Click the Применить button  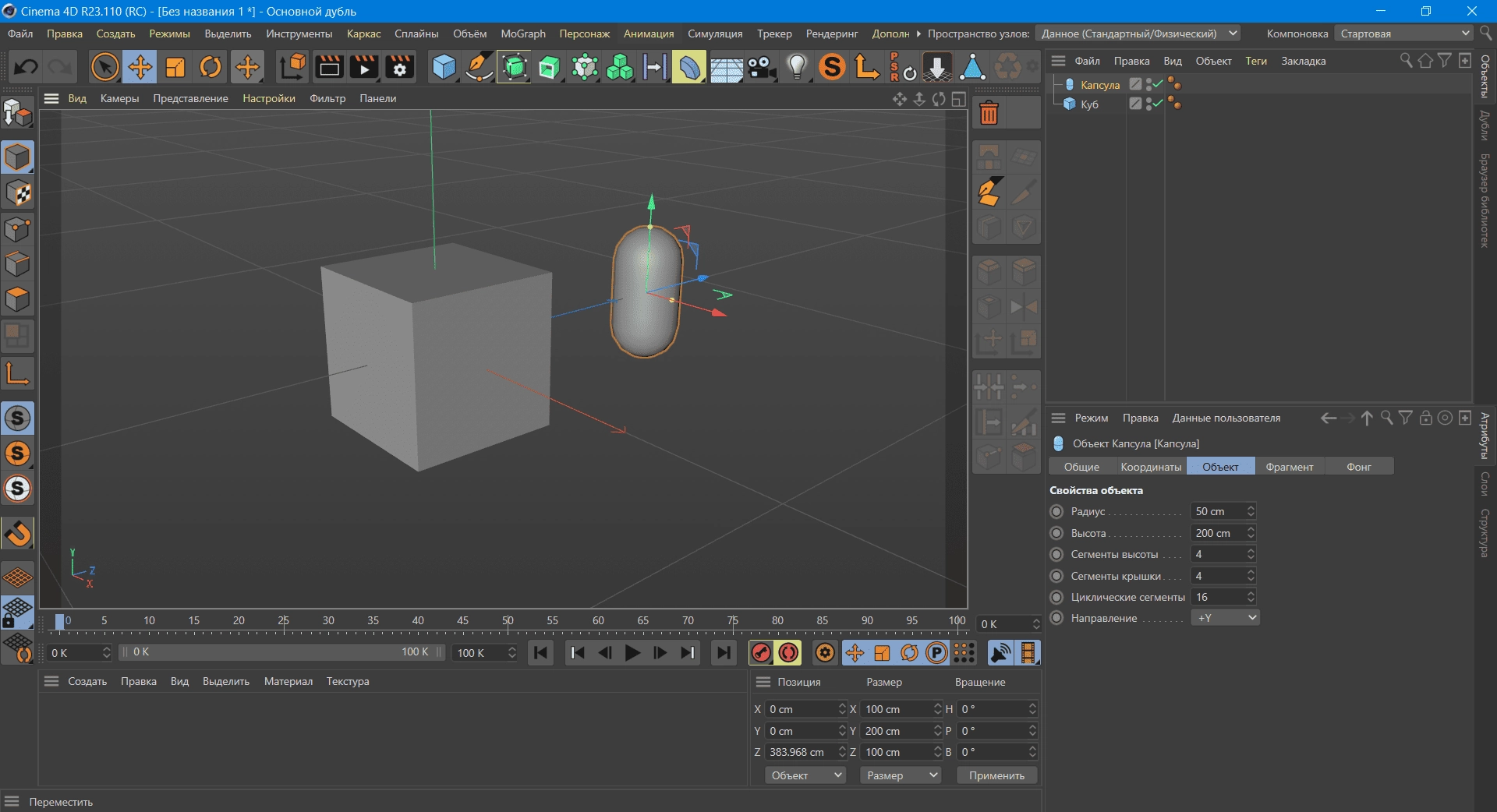[x=996, y=775]
